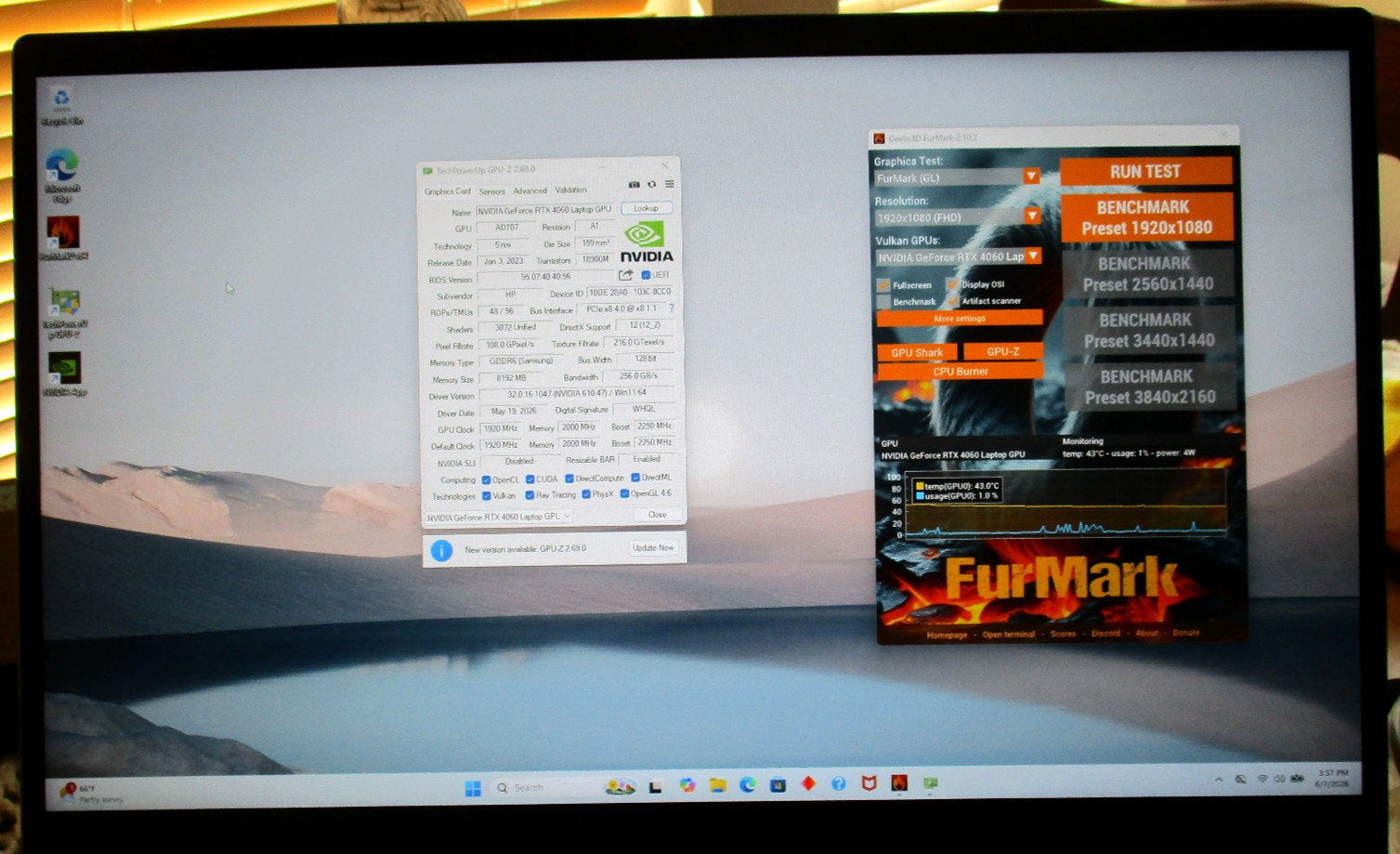Image resolution: width=1400 pixels, height=854 pixels.
Task: Click Update Now for GPU-Z
Action: coord(653,548)
